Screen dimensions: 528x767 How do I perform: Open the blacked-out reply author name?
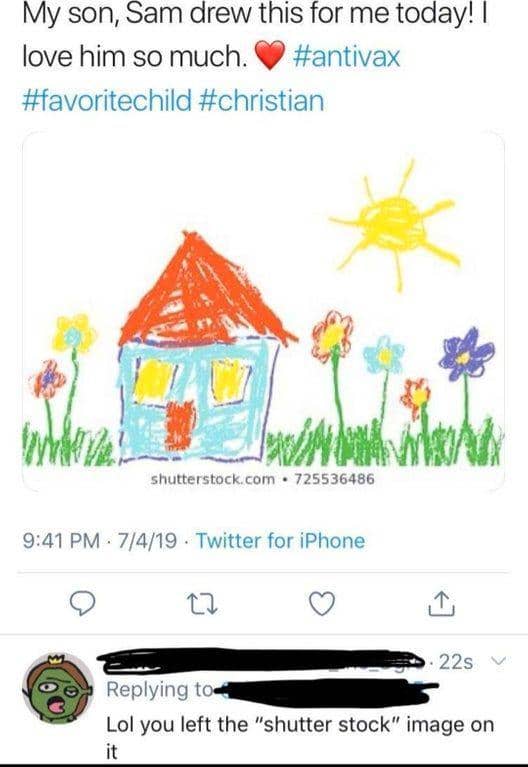point(261,661)
